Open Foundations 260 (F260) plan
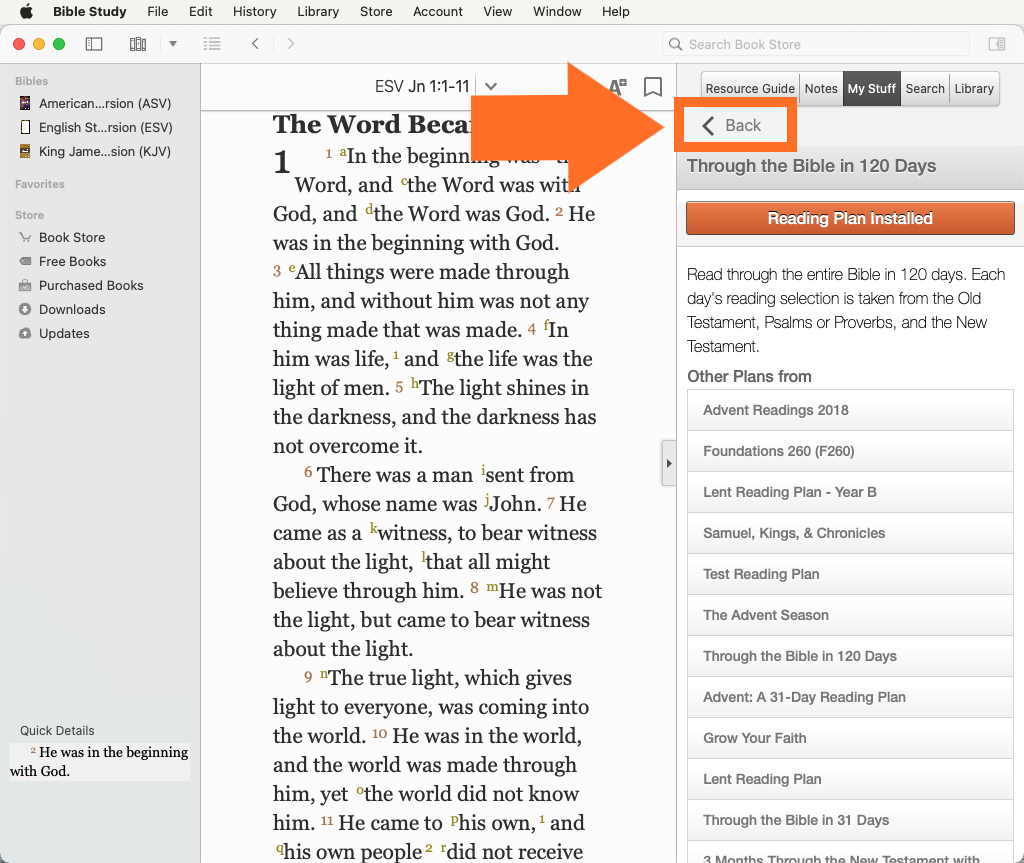1024x863 pixels. (850, 451)
